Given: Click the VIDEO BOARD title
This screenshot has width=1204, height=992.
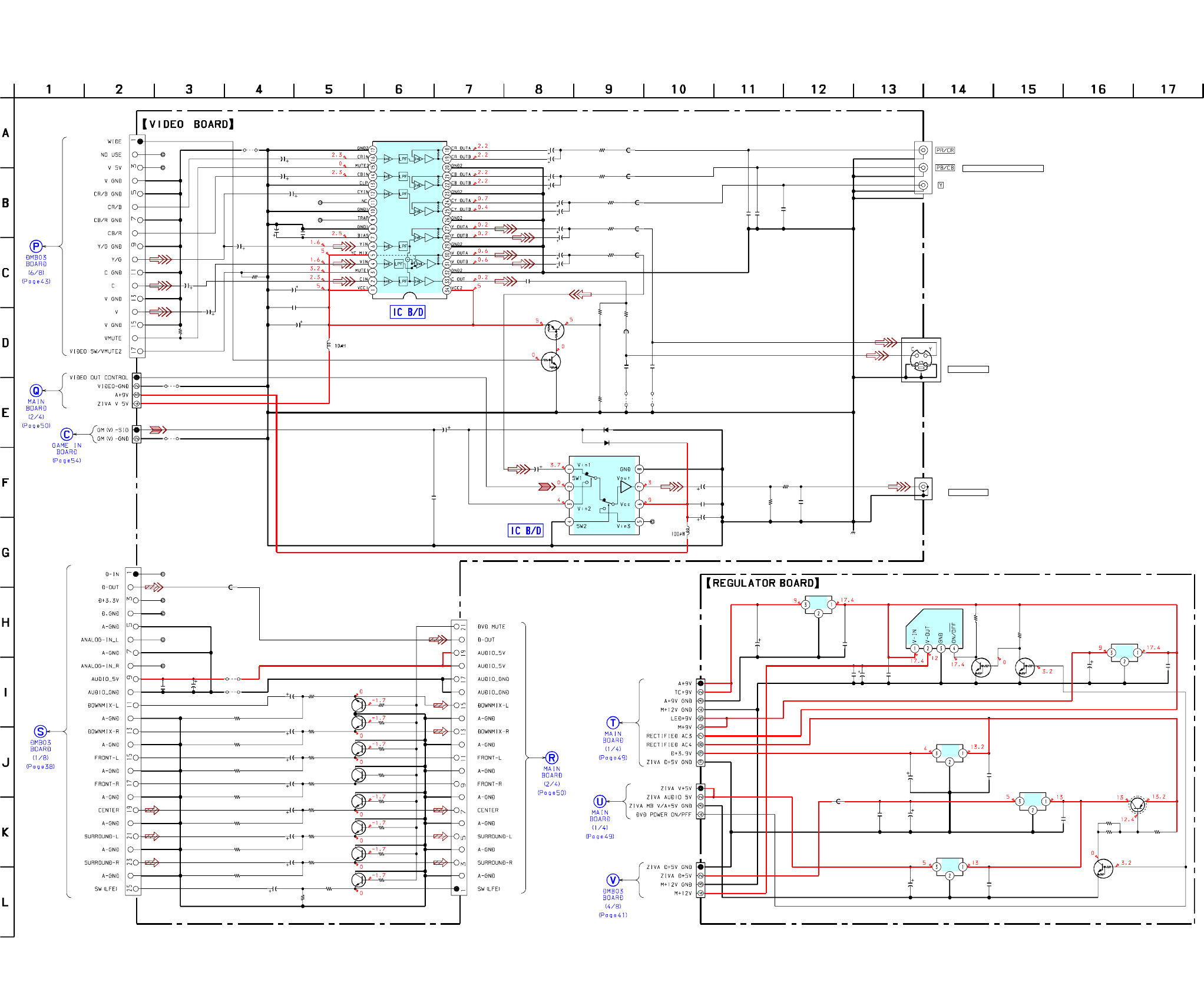Looking at the screenshot, I should [188, 124].
